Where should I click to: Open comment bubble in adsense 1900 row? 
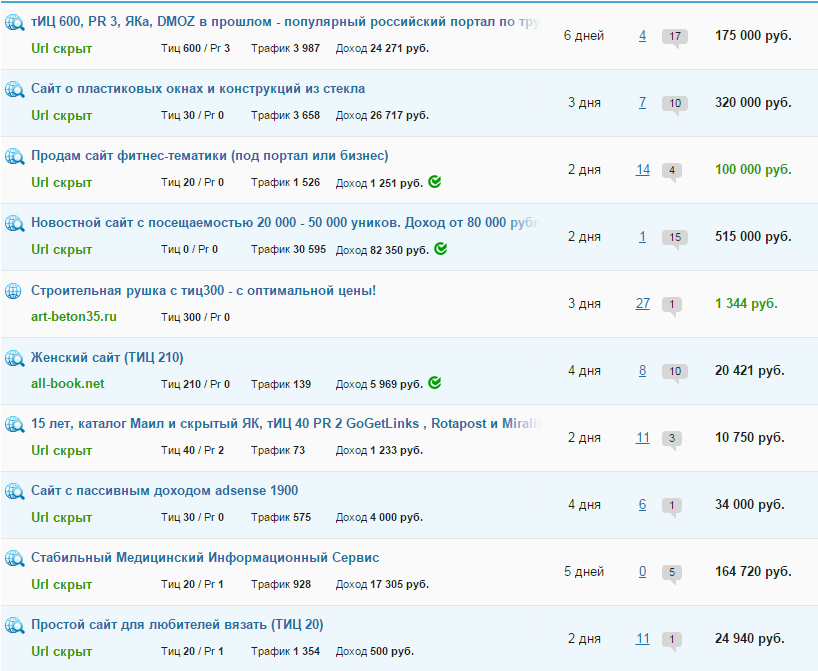pos(672,506)
